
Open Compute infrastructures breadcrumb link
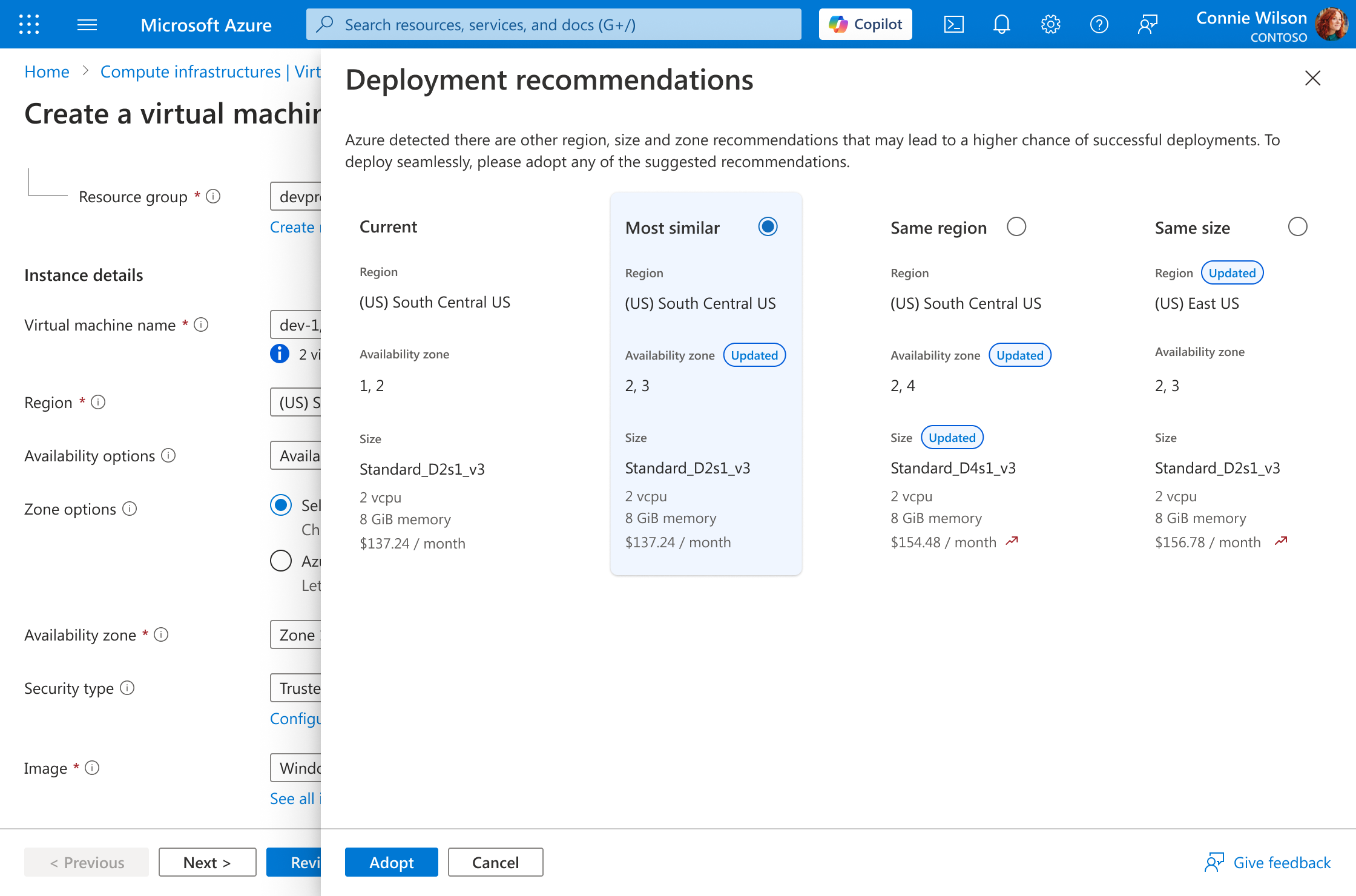[x=190, y=72]
